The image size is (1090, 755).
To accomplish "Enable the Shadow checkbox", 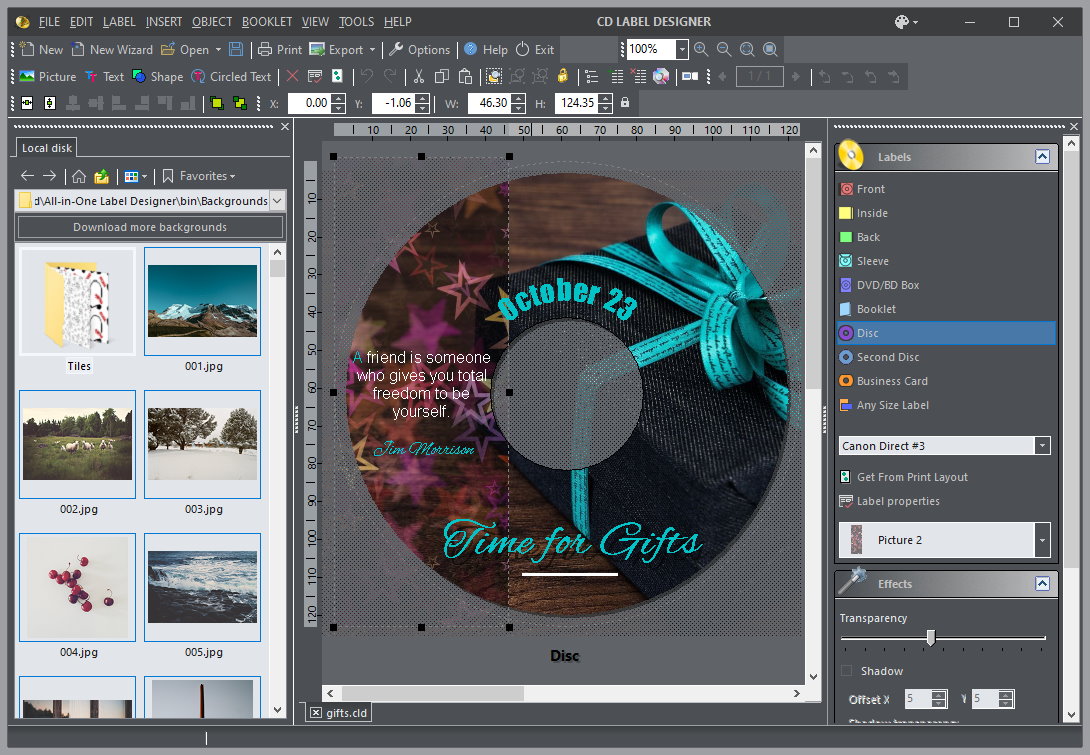I will click(847, 671).
